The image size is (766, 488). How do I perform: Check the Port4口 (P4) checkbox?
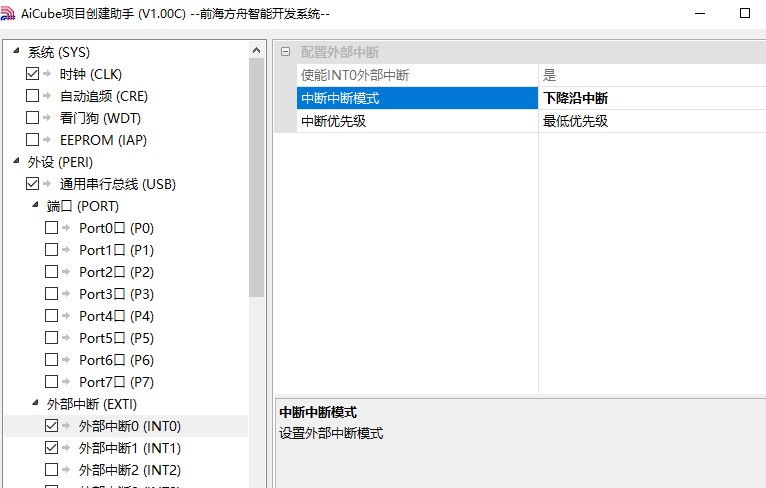[51, 316]
